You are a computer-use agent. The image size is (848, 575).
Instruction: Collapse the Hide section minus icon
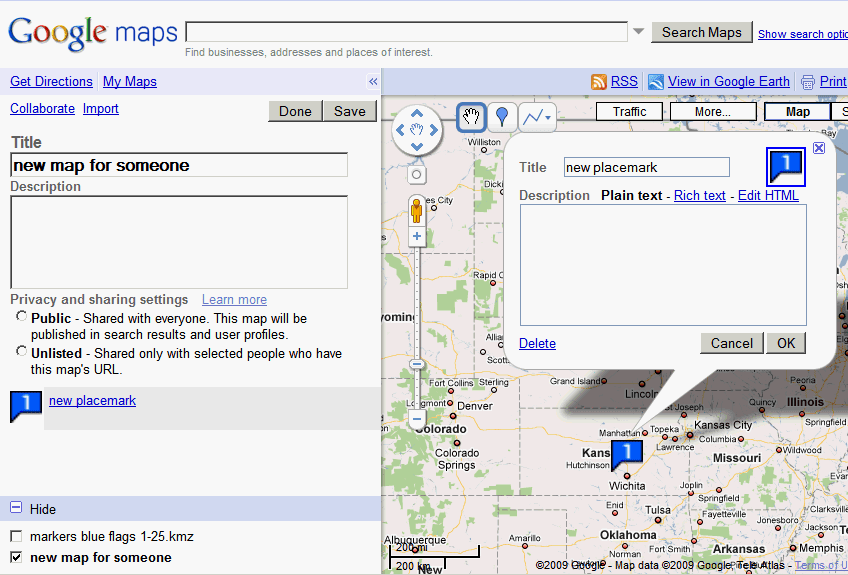click(16, 507)
